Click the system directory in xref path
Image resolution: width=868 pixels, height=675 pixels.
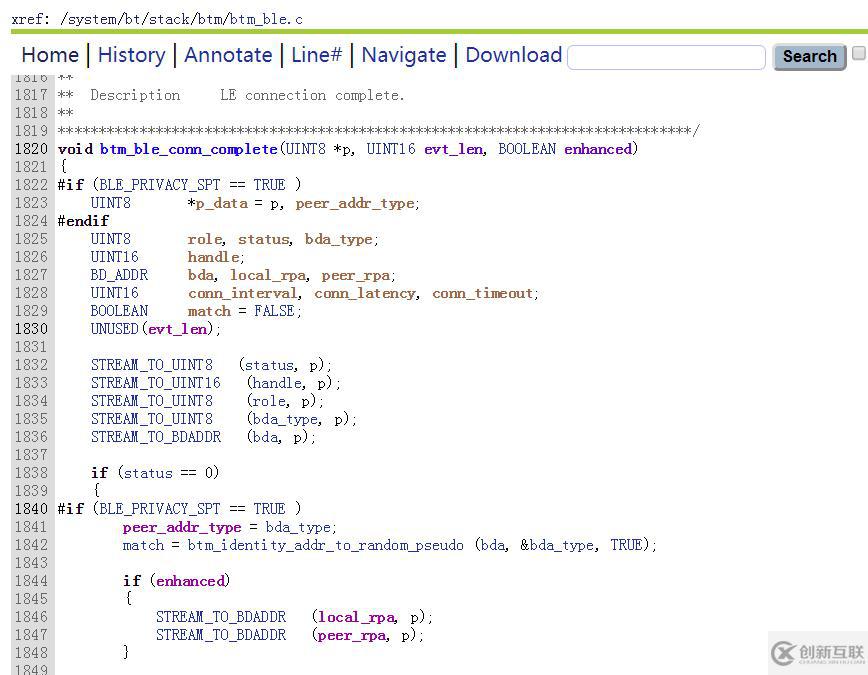pos(90,20)
